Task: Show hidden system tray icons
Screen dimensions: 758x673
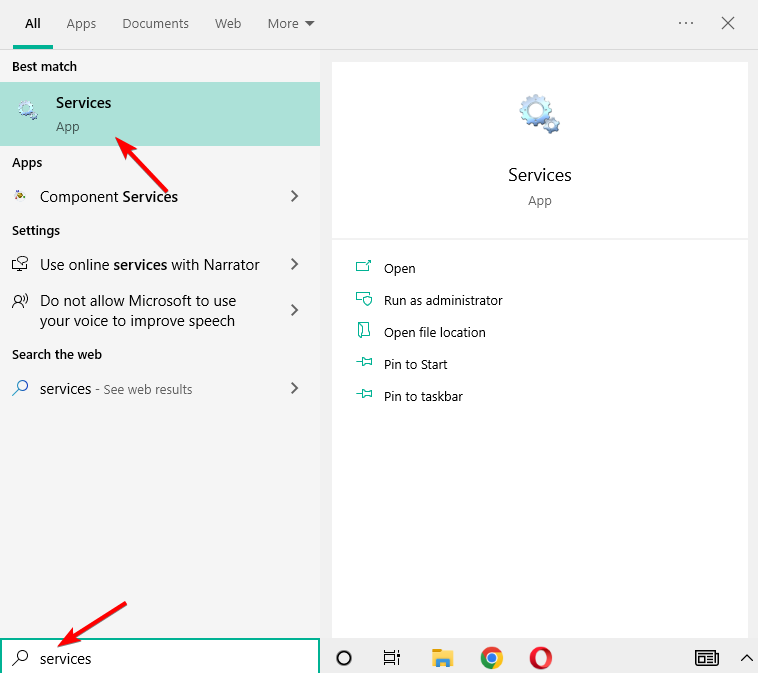Action: point(746,658)
